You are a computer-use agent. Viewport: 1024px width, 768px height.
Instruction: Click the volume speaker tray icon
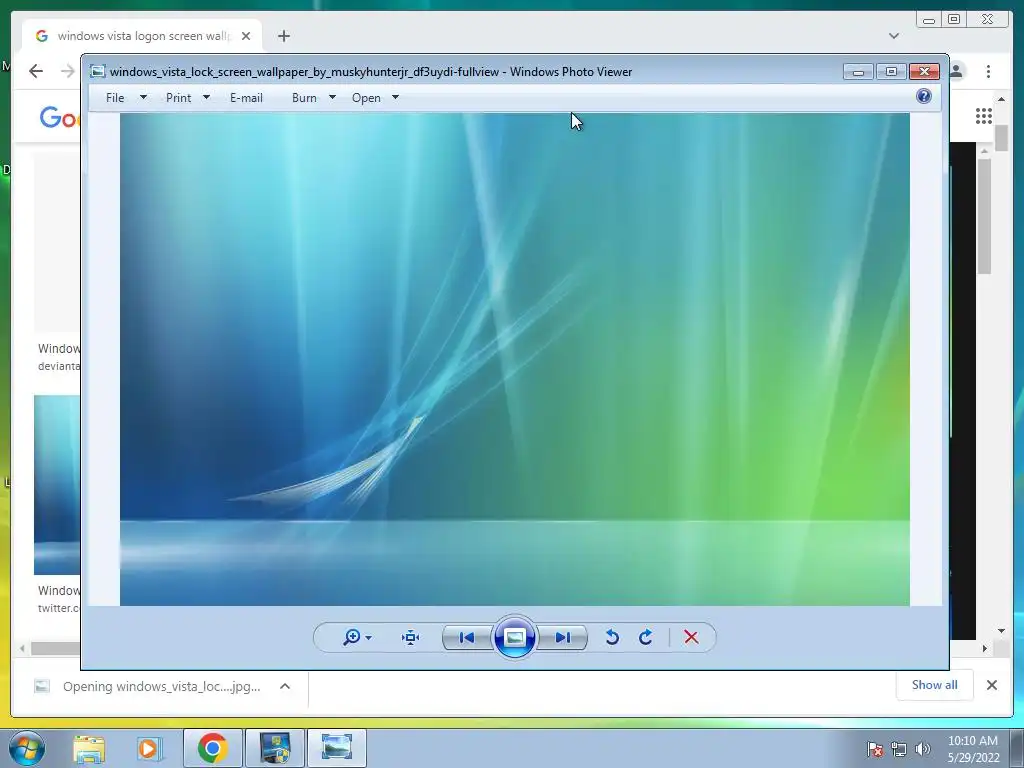pyautogui.click(x=923, y=749)
